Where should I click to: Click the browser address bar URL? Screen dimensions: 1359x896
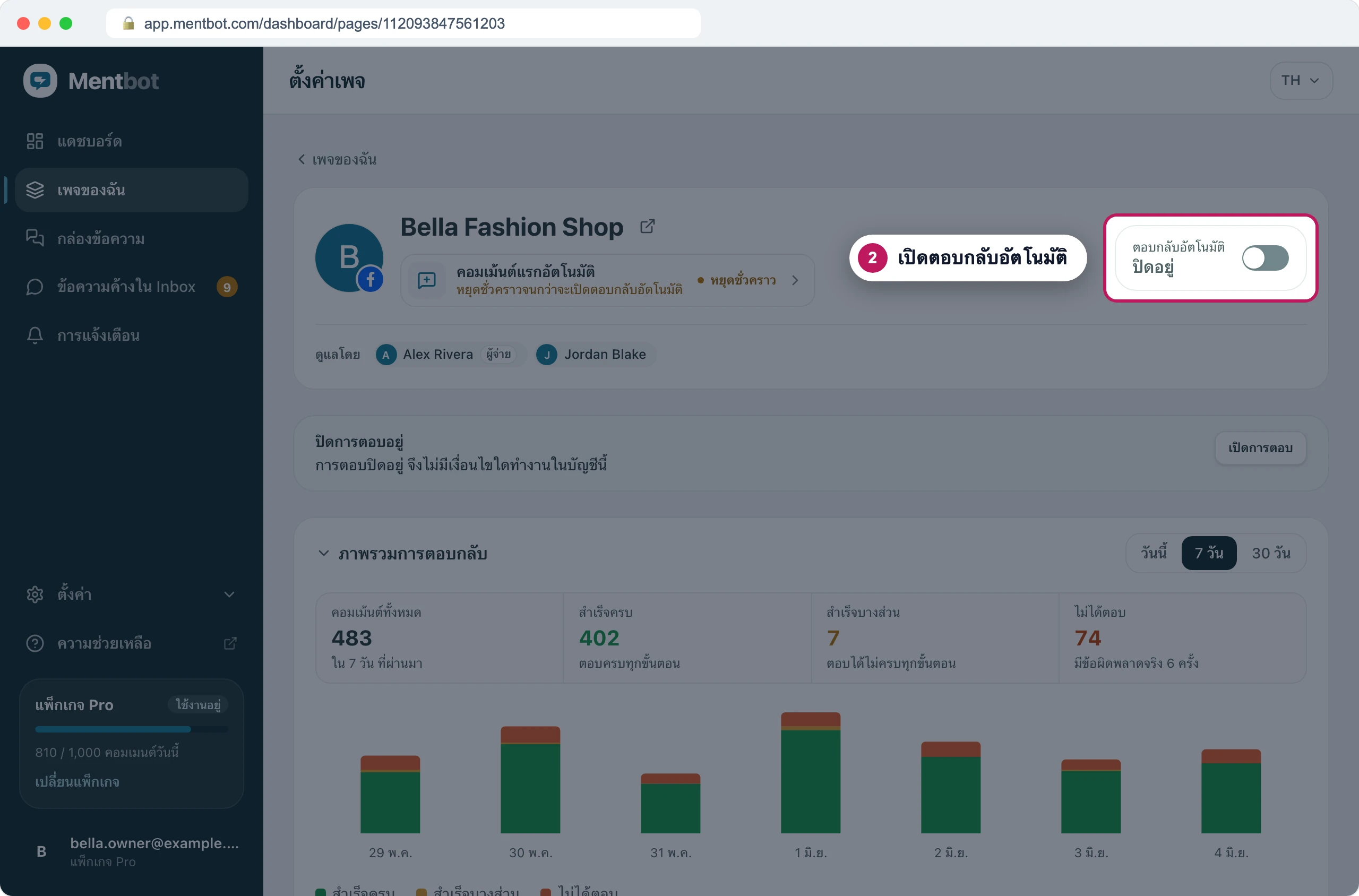324,23
